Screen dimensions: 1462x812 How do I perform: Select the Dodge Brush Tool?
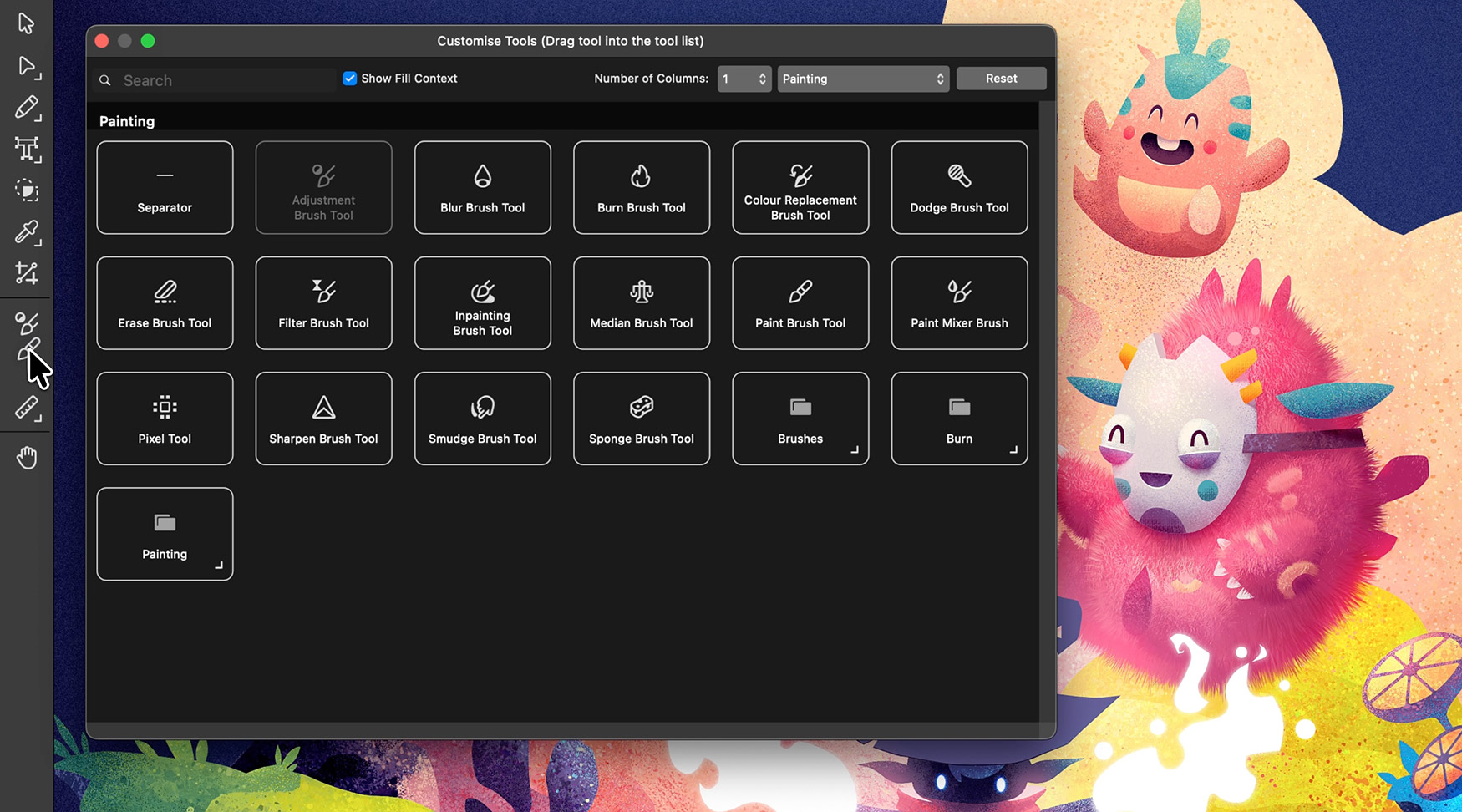coord(958,187)
